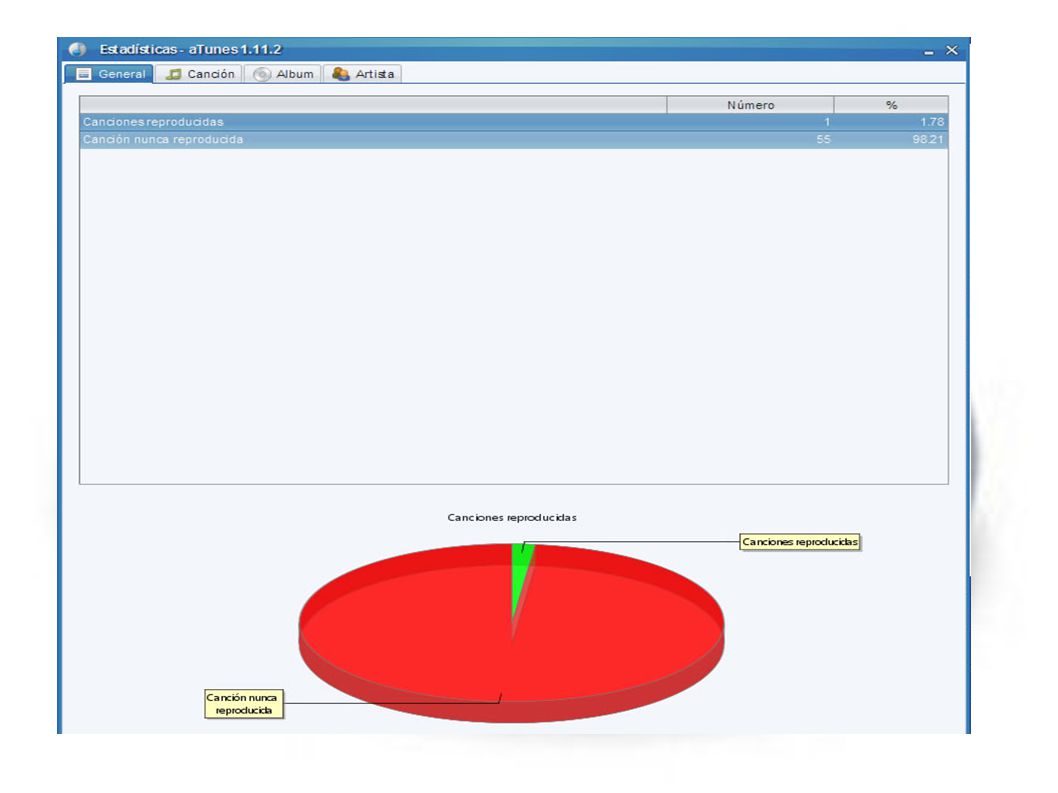Select the Canciones reproducidas row

pos(513,122)
